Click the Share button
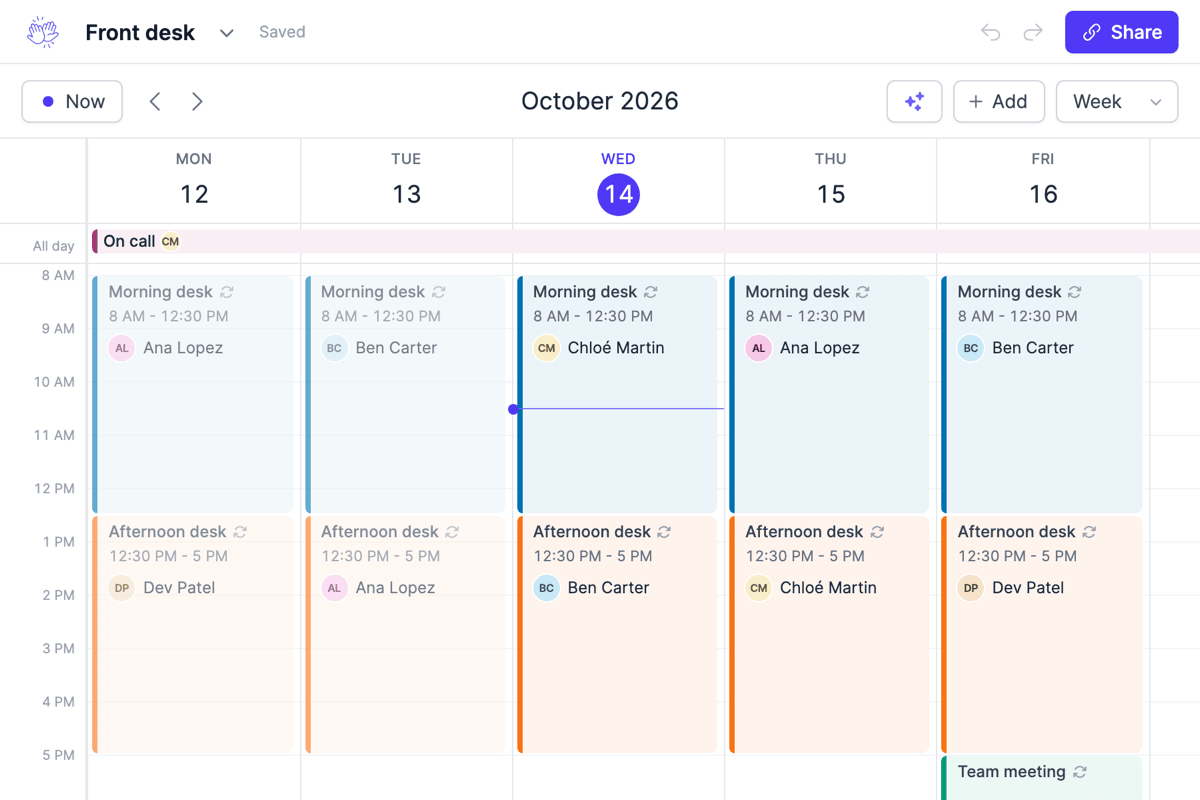Screen dimensions: 1200x800 pos(1122,32)
